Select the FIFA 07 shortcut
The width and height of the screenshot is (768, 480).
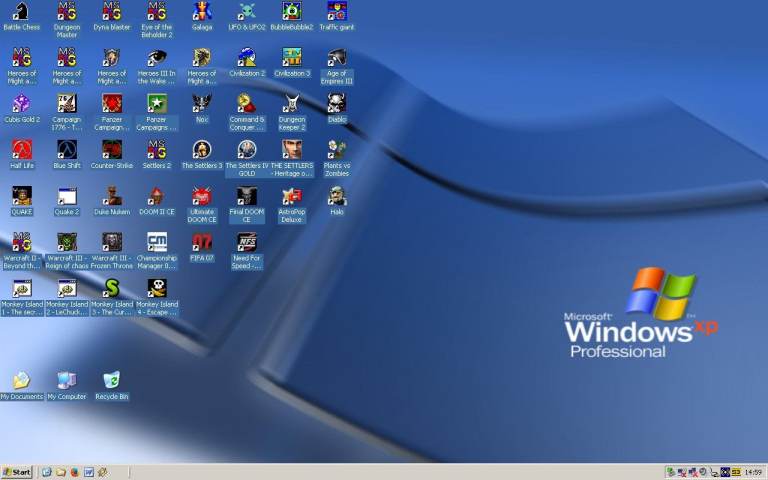[x=202, y=242]
